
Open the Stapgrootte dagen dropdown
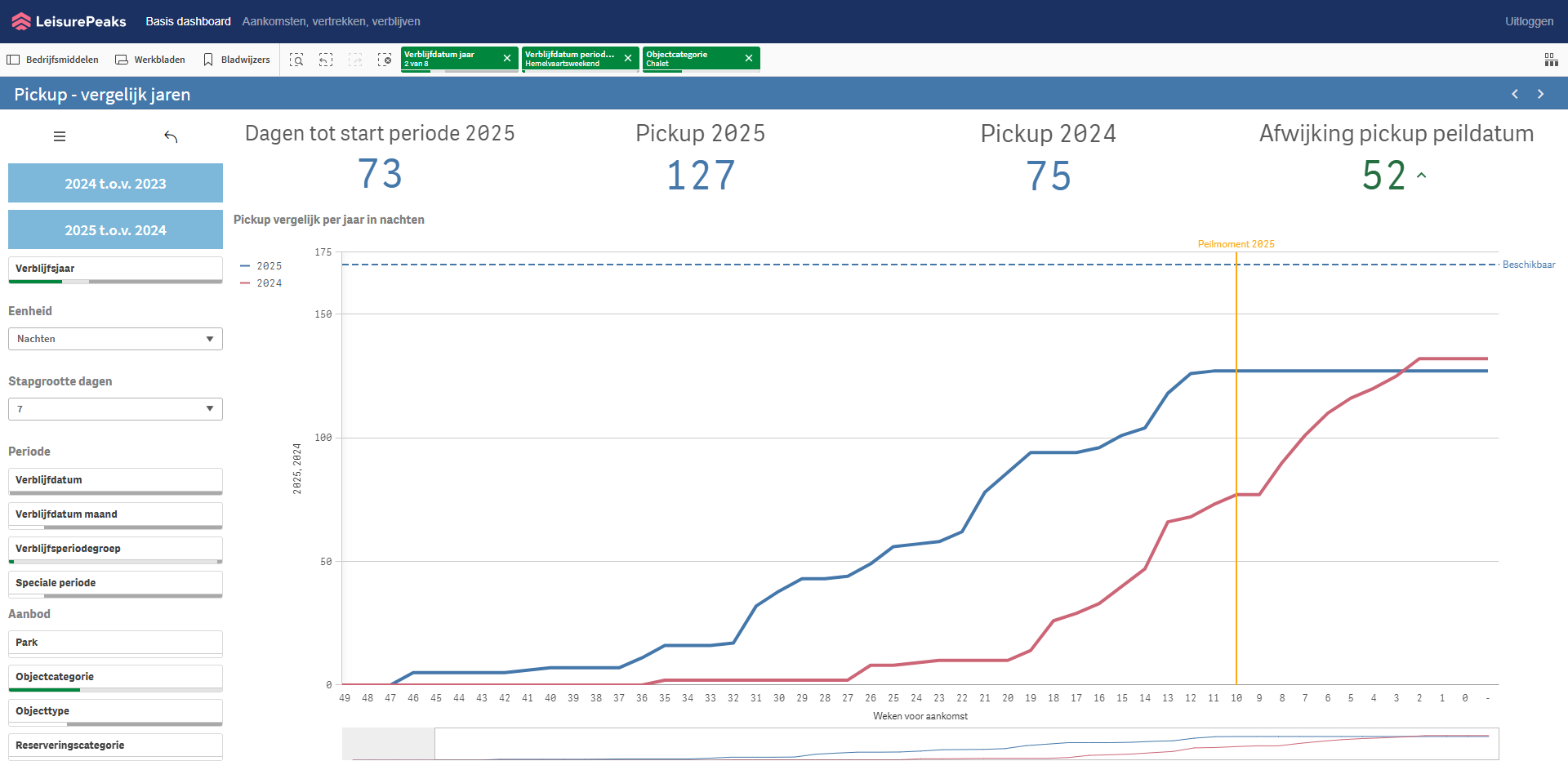(115, 409)
